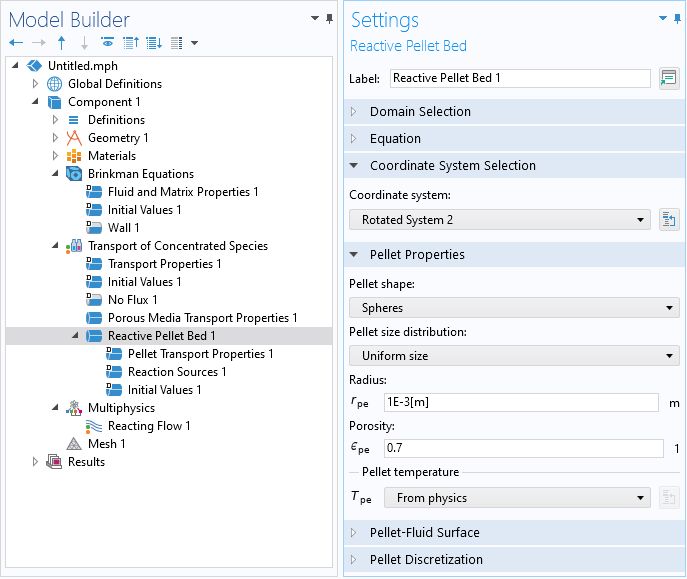Click the label properties icon beside Label field
This screenshot has width=687, height=579.
click(x=669, y=78)
